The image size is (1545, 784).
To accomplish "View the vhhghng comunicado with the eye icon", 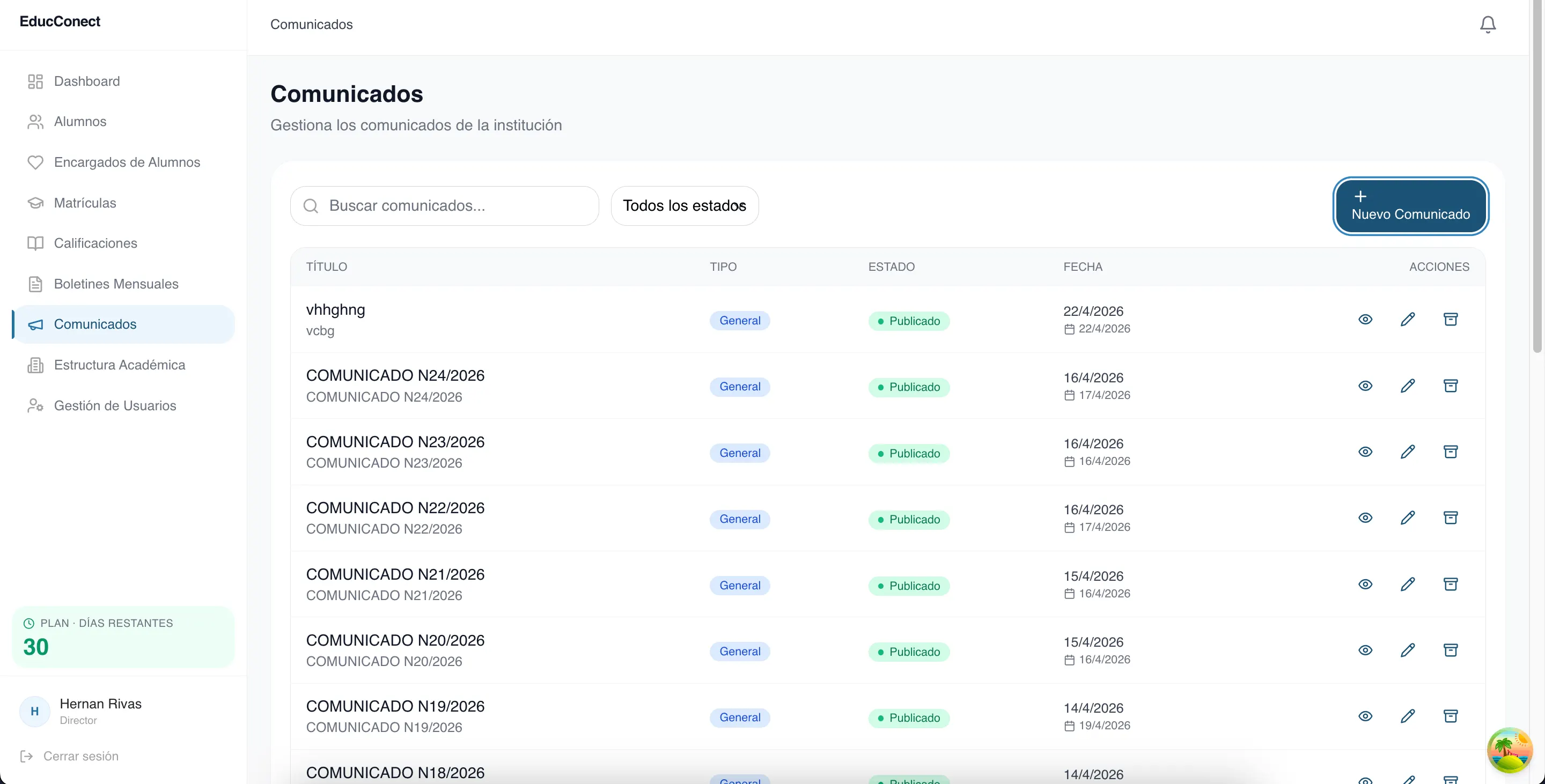I will click(1365, 320).
